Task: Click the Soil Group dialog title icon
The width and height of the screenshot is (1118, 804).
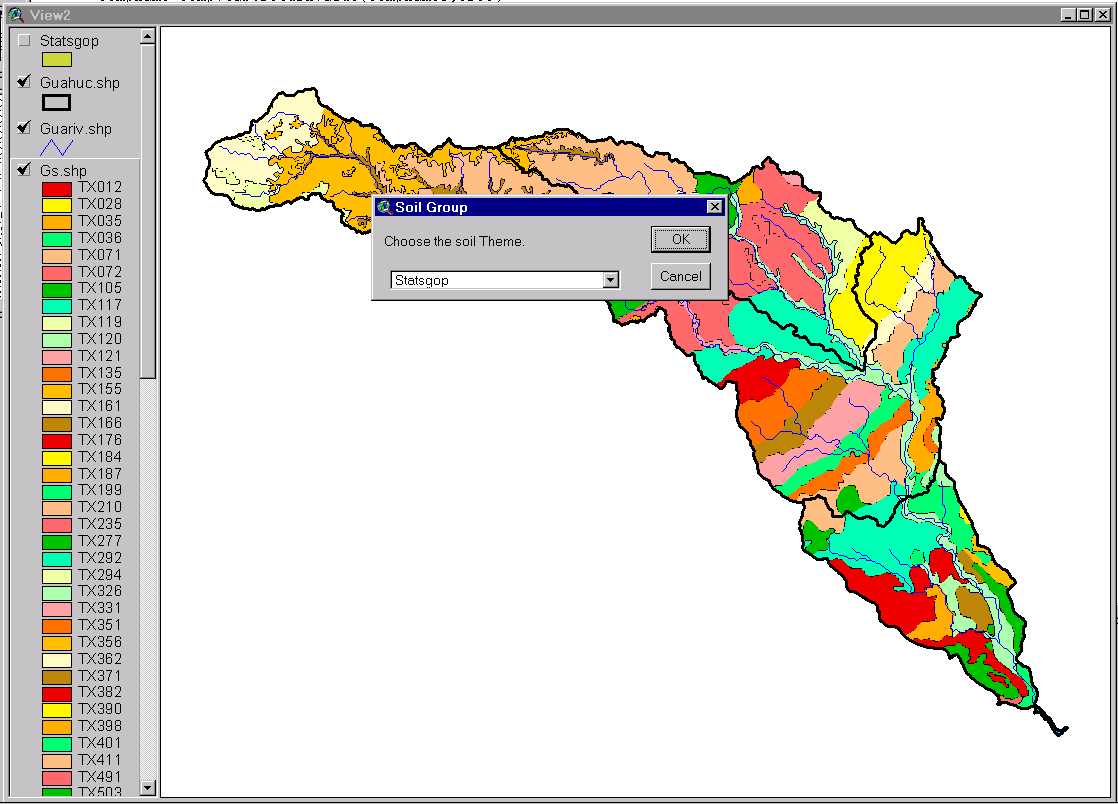Action: [384, 207]
